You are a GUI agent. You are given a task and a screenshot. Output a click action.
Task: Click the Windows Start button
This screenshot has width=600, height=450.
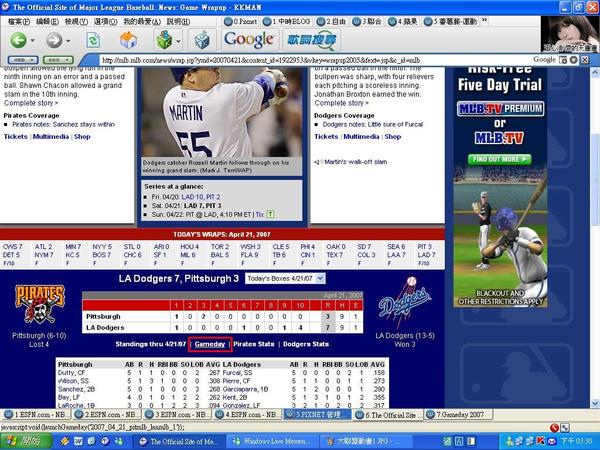(26, 442)
